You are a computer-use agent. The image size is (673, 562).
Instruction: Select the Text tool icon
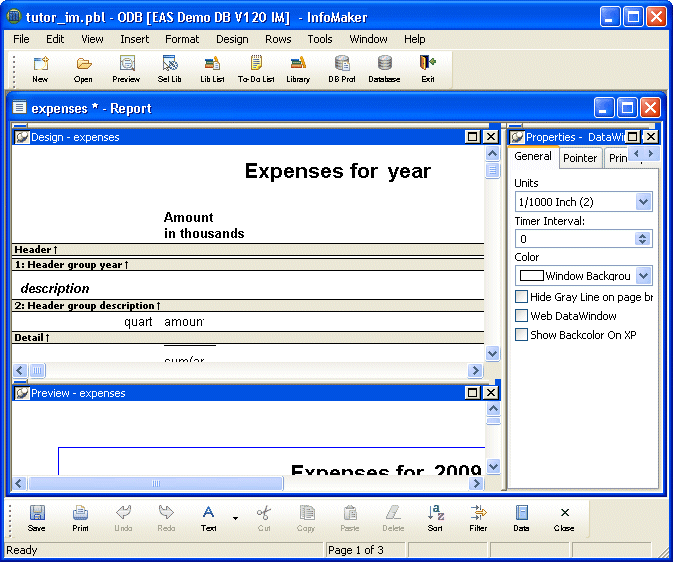coord(209,518)
